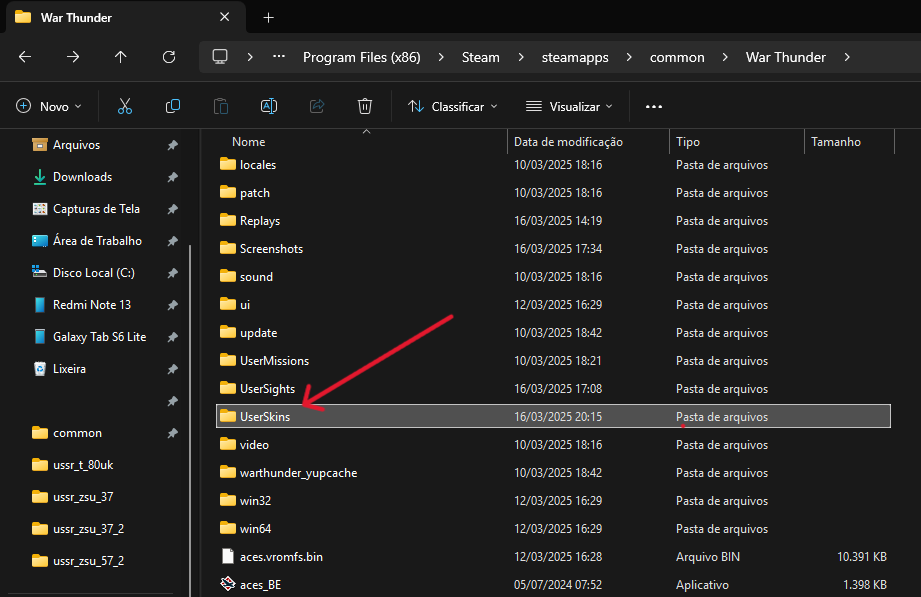
Task: Go forward with the right arrow button
Action: tap(73, 57)
